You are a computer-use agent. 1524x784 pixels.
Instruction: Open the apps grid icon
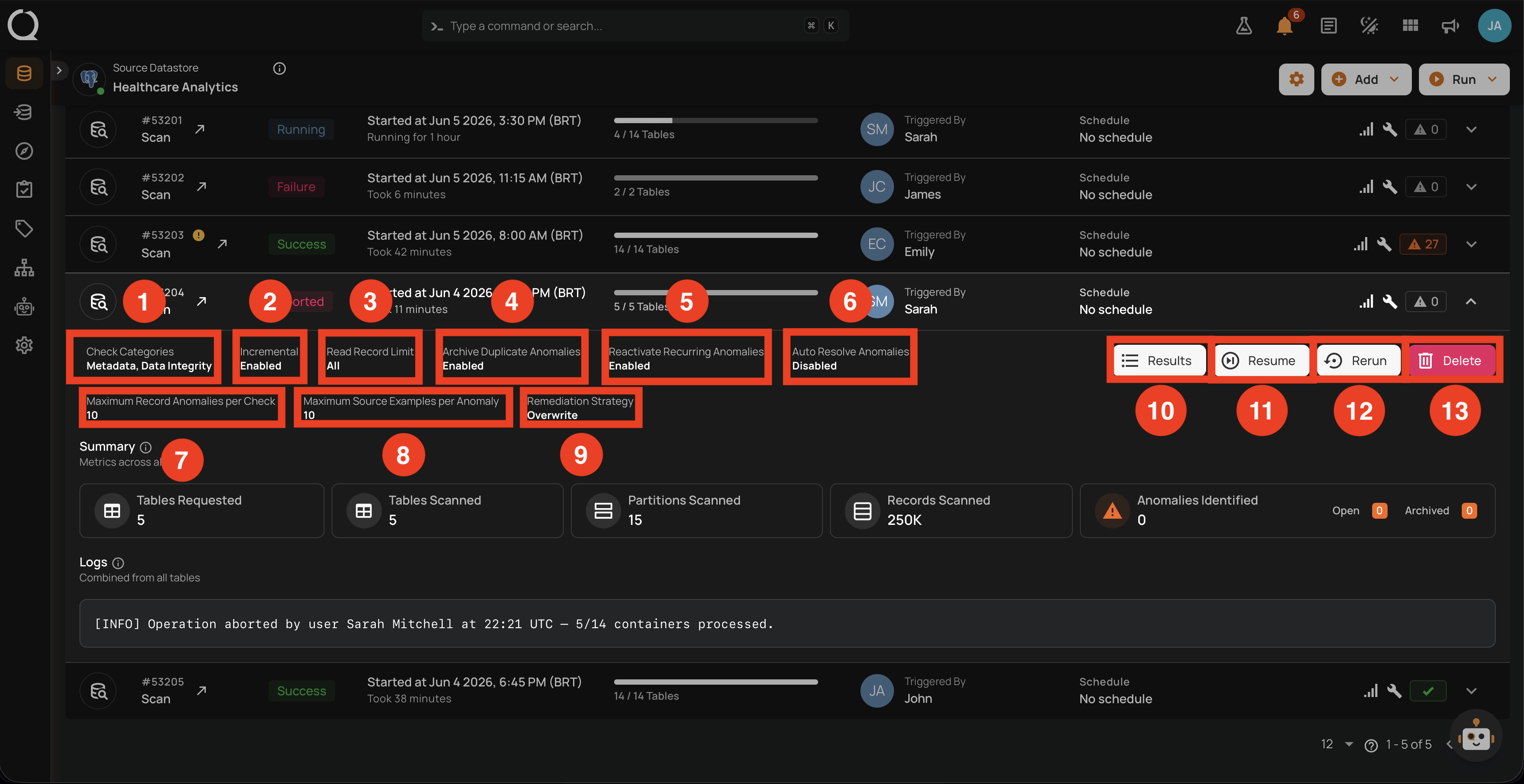pos(1410,26)
